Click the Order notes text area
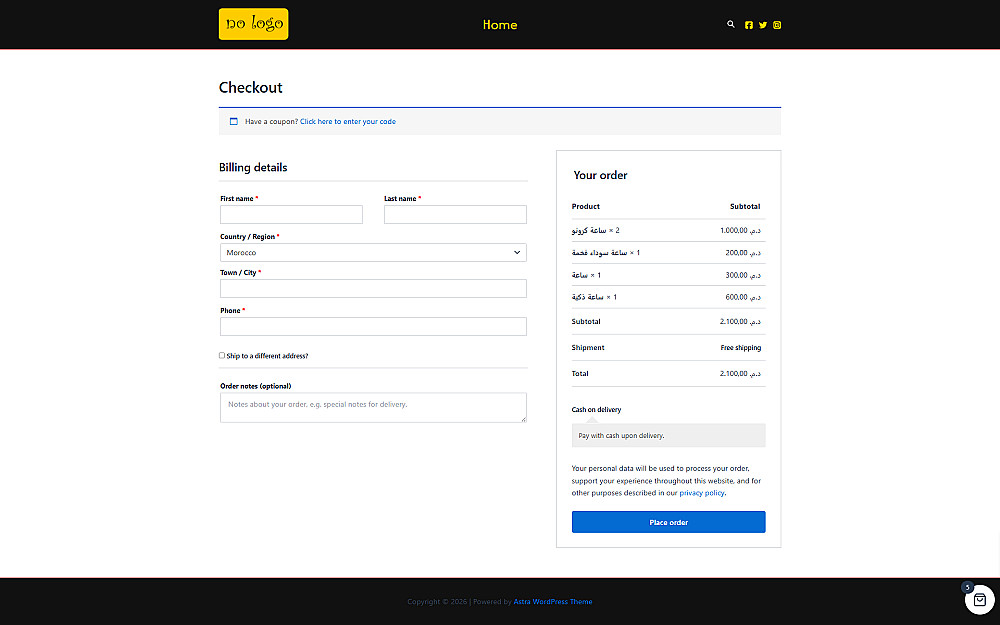 [x=373, y=408]
